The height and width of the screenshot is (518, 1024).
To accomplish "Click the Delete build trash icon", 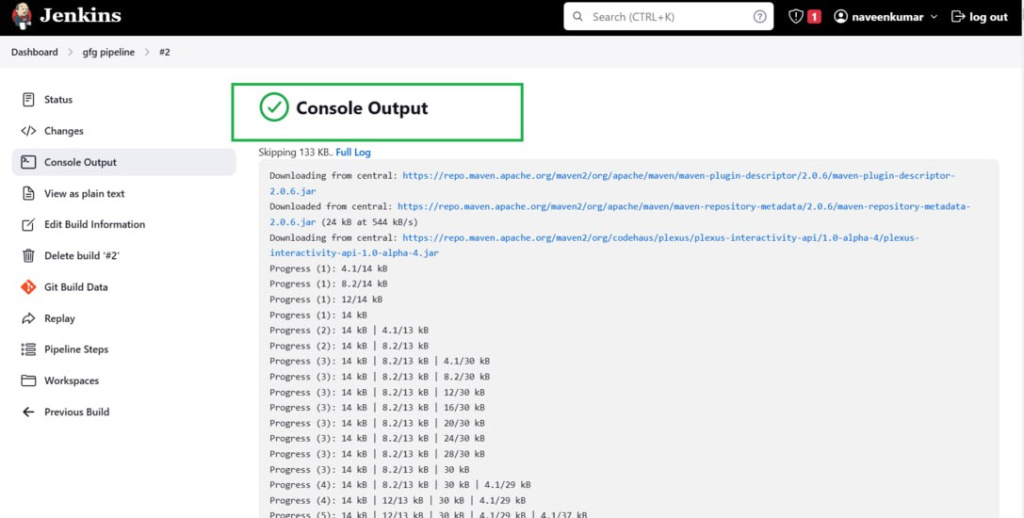I will click(28, 256).
